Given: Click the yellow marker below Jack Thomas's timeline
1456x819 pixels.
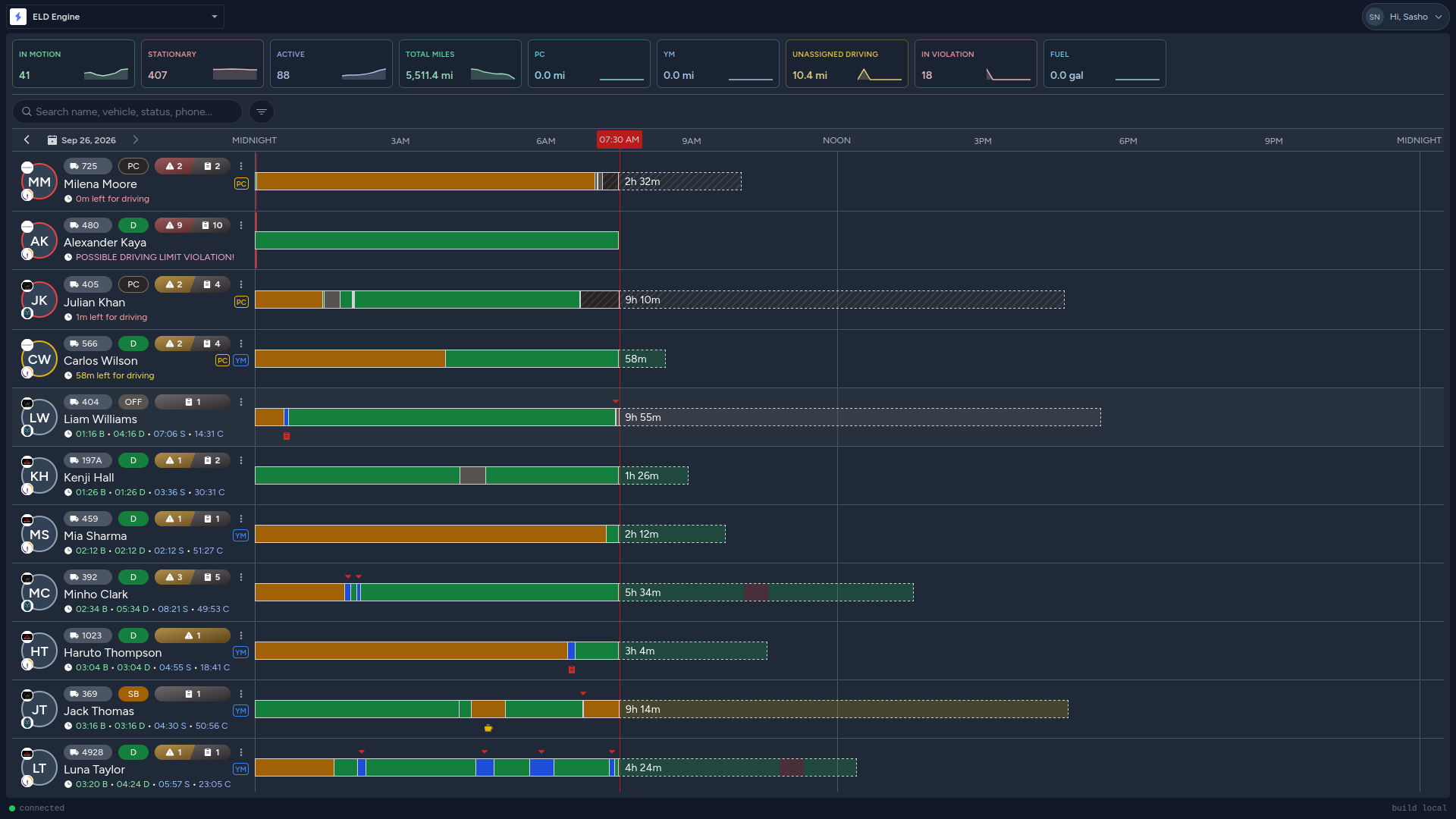Looking at the screenshot, I should click(x=488, y=728).
